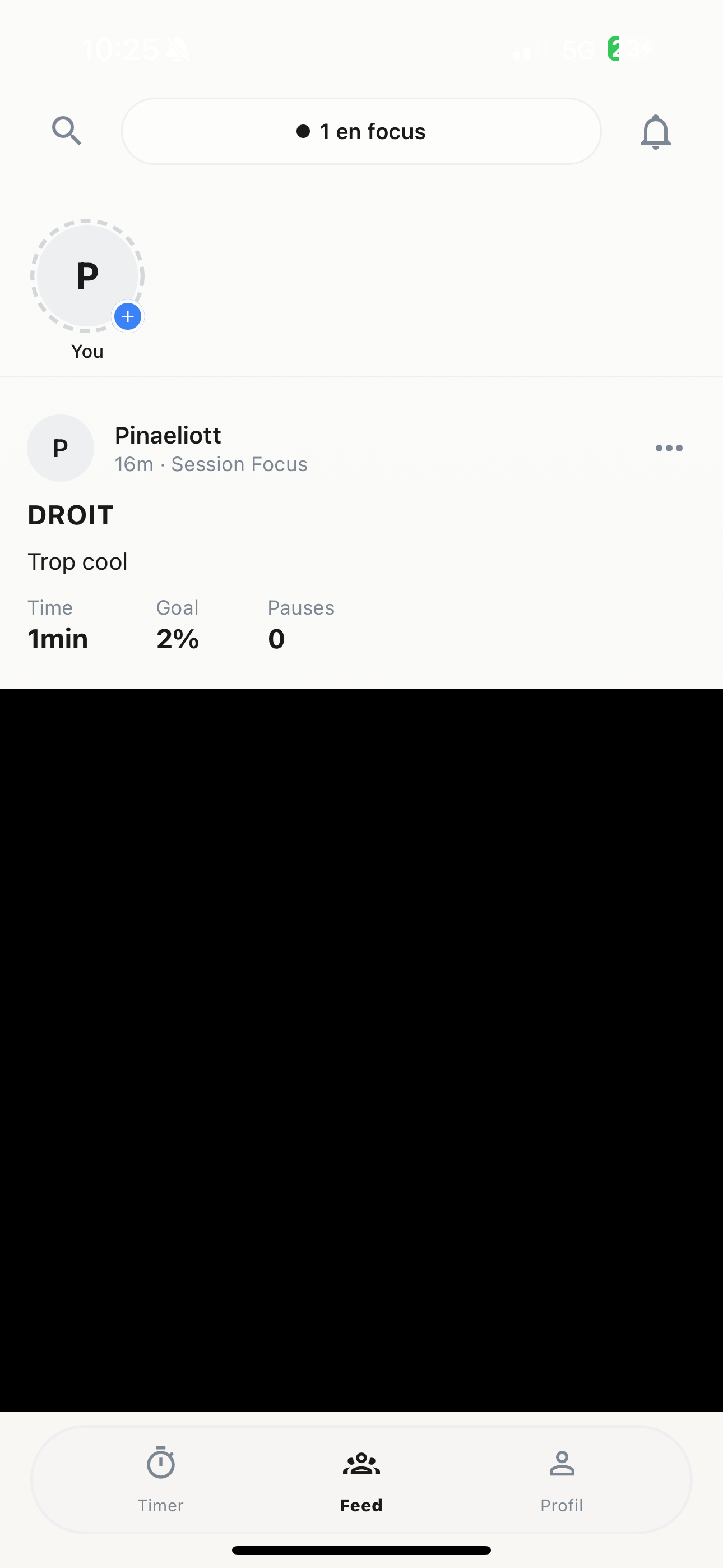The image size is (723, 1568).
Task: Open notifications bell
Action: [655, 131]
